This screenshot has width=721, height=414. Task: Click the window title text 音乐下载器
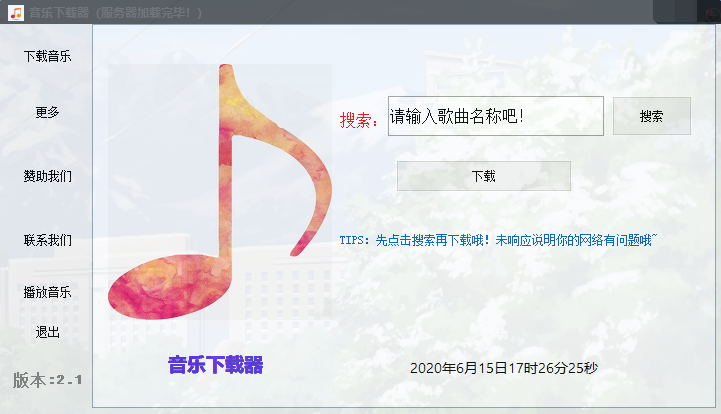click(x=59, y=13)
